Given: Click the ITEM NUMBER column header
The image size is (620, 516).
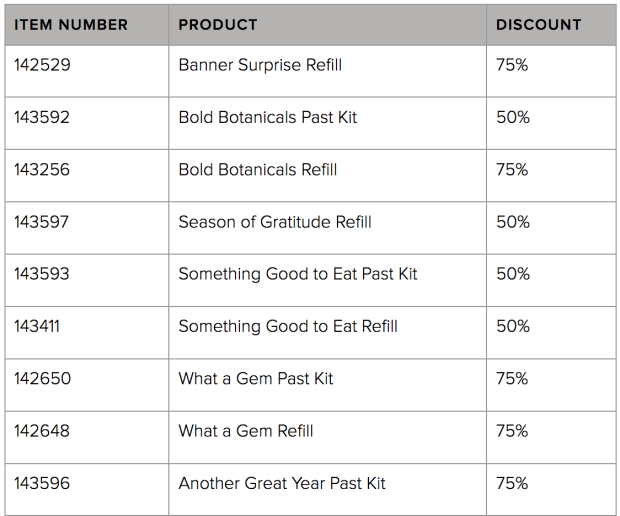Looking at the screenshot, I should [x=71, y=25].
